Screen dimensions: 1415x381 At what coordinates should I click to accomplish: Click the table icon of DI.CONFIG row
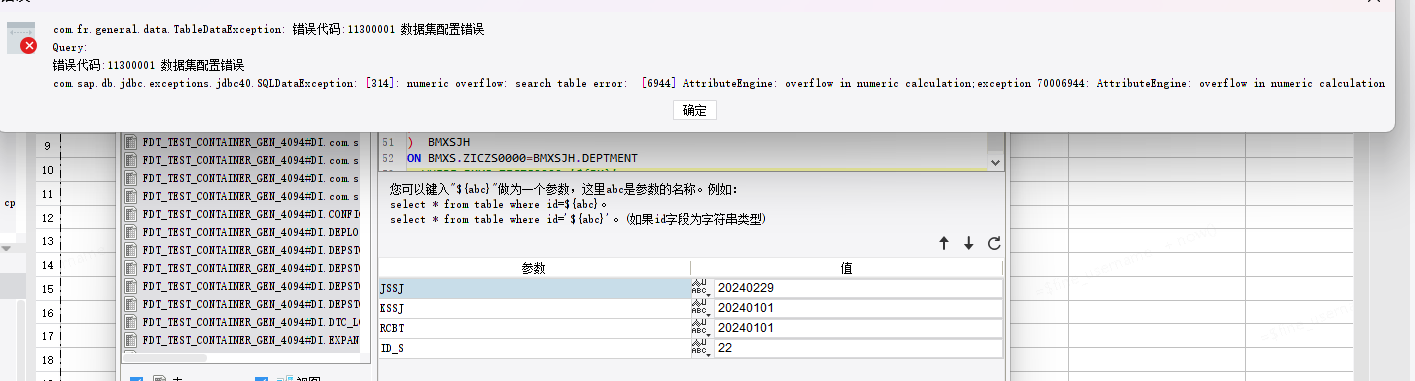131,215
